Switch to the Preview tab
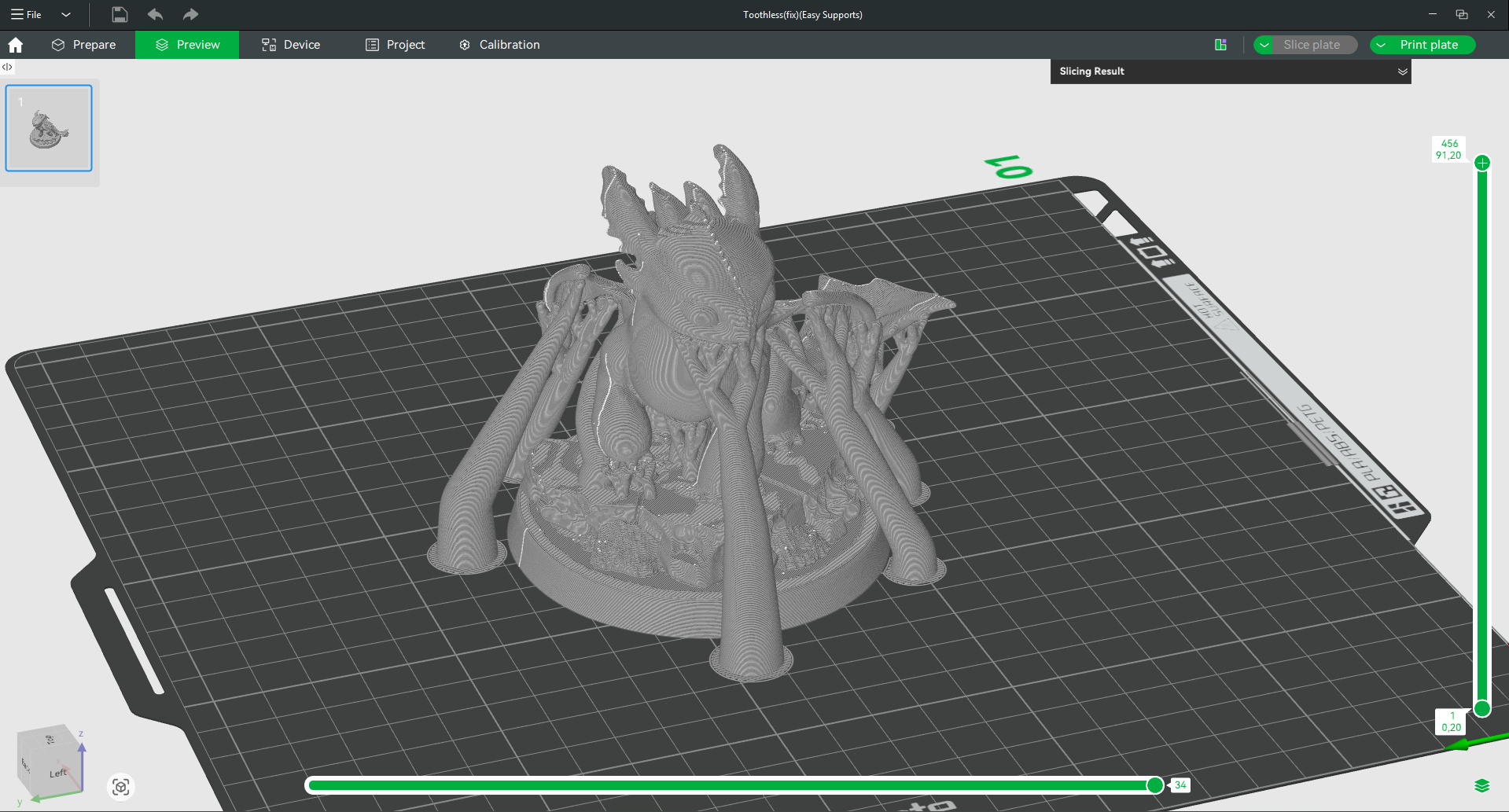Viewport: 1509px width, 812px height. [x=187, y=45]
